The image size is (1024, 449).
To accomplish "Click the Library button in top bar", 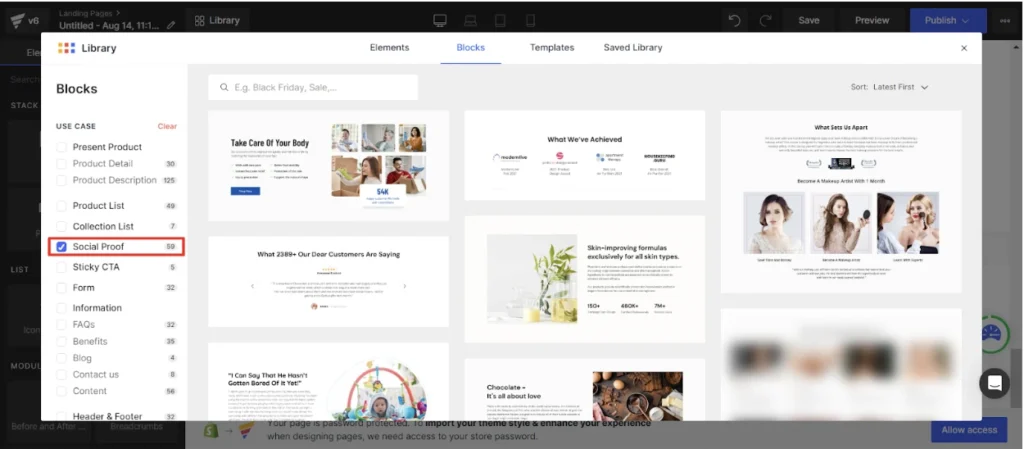I will click(x=217, y=21).
